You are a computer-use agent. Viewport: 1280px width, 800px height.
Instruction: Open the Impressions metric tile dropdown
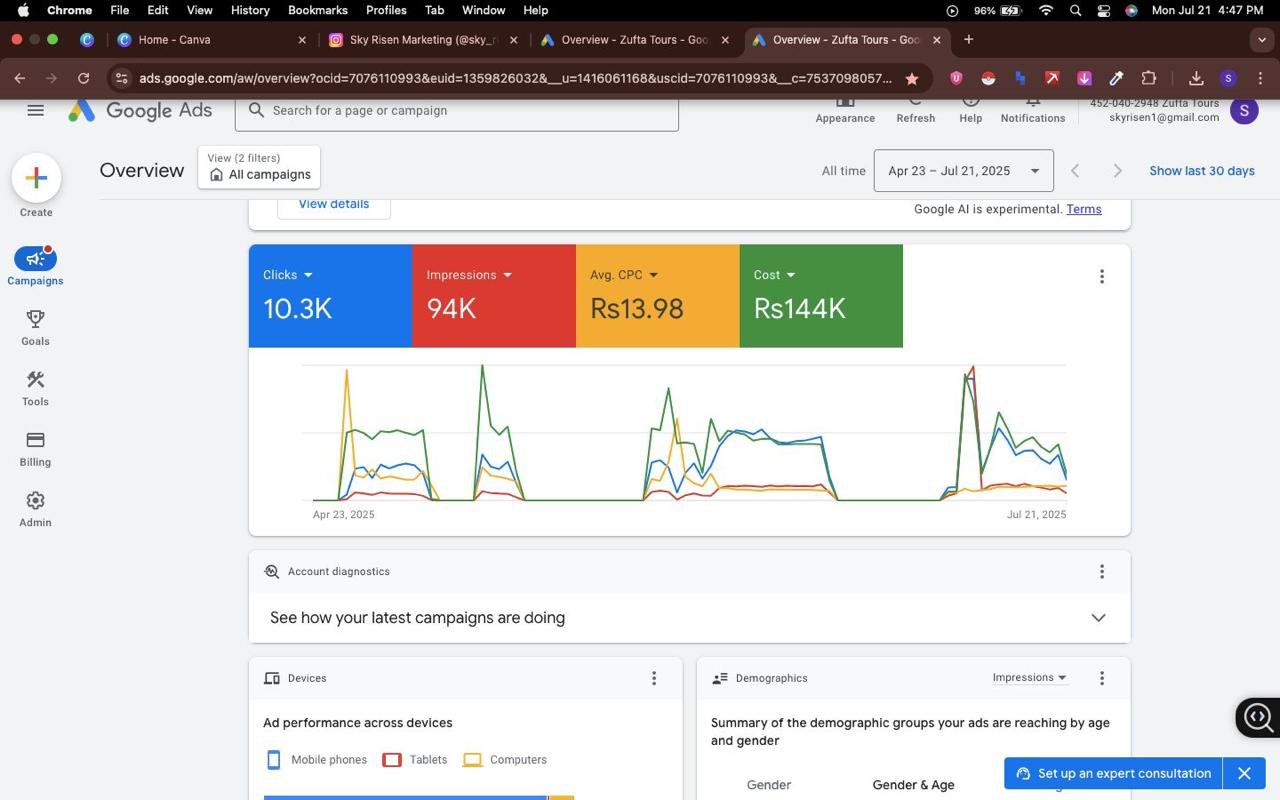pyautogui.click(x=470, y=275)
